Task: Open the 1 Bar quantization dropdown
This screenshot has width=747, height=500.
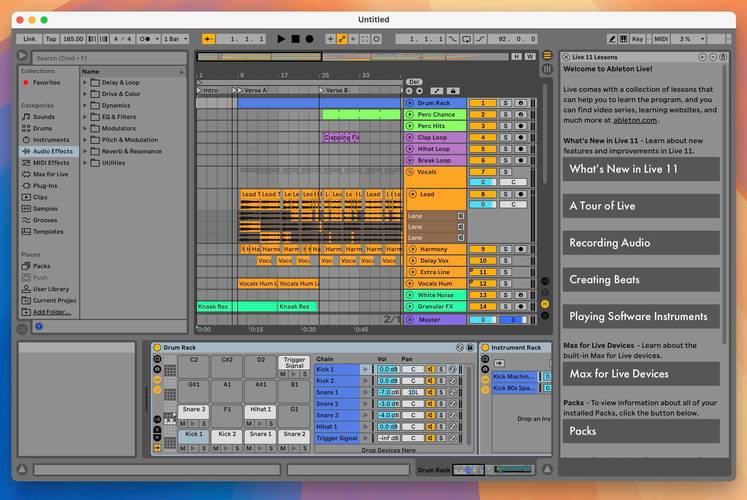Action: 174,39
